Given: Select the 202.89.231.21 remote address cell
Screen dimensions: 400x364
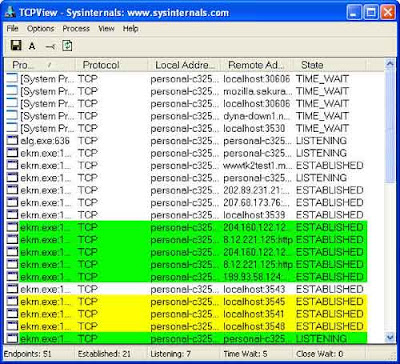Looking at the screenshot, I should 256,190.
